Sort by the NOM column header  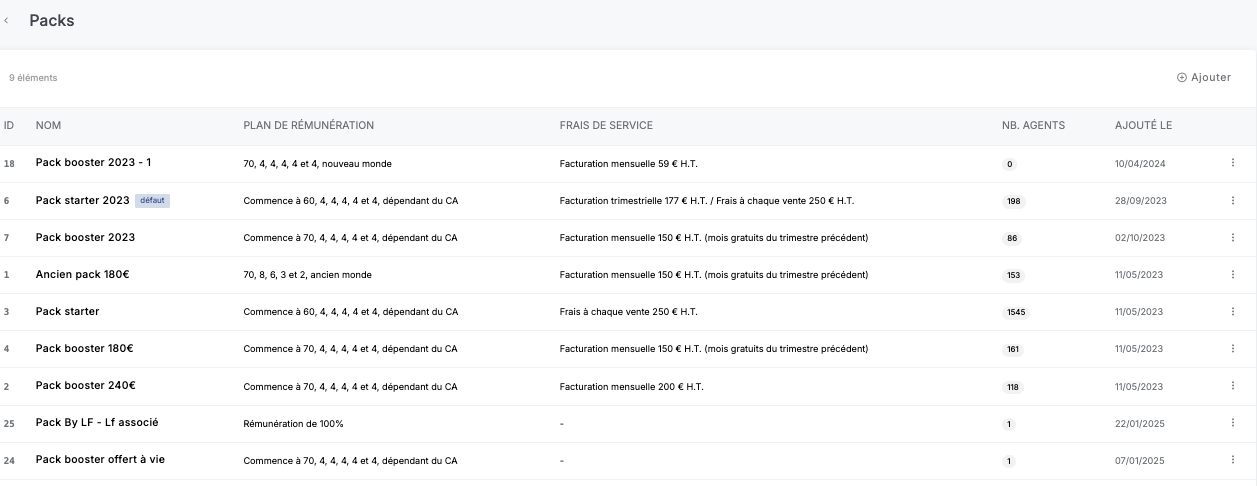[48, 126]
